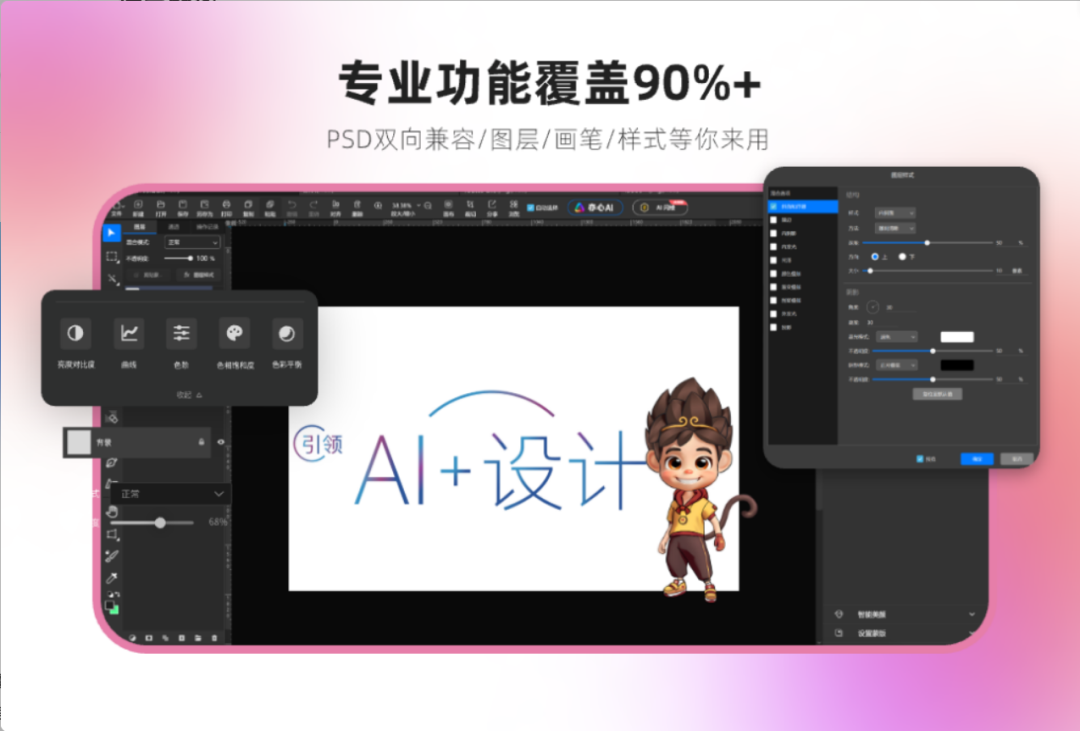Open the Curves adjustment (曲线)

click(x=129, y=333)
